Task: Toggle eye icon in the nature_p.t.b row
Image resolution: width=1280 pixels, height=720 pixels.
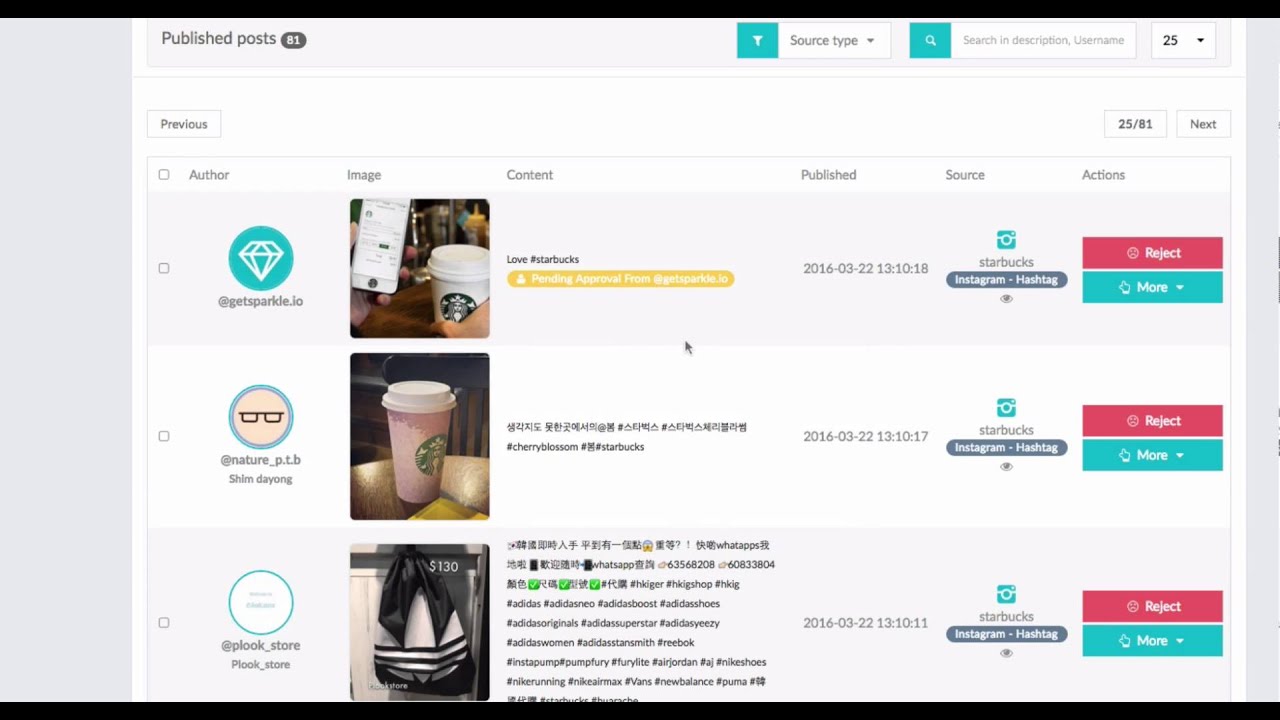Action: 1006,467
